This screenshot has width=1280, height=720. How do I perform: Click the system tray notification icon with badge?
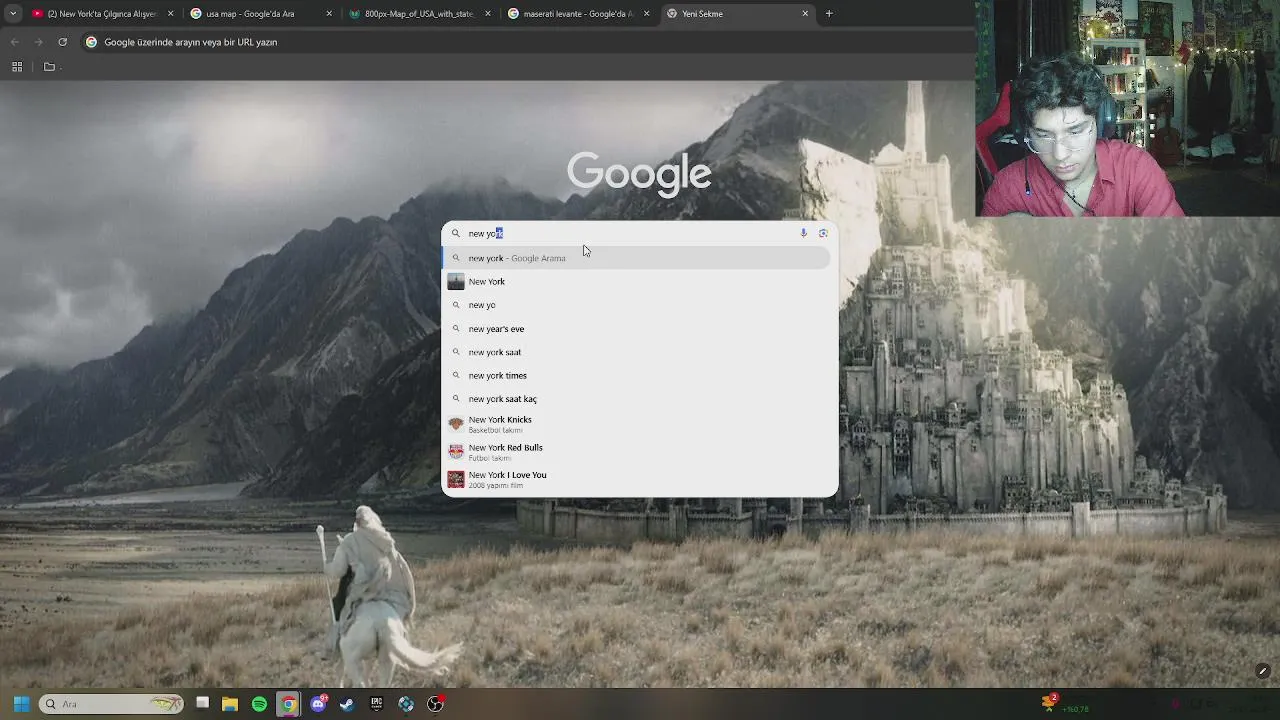point(1049,703)
